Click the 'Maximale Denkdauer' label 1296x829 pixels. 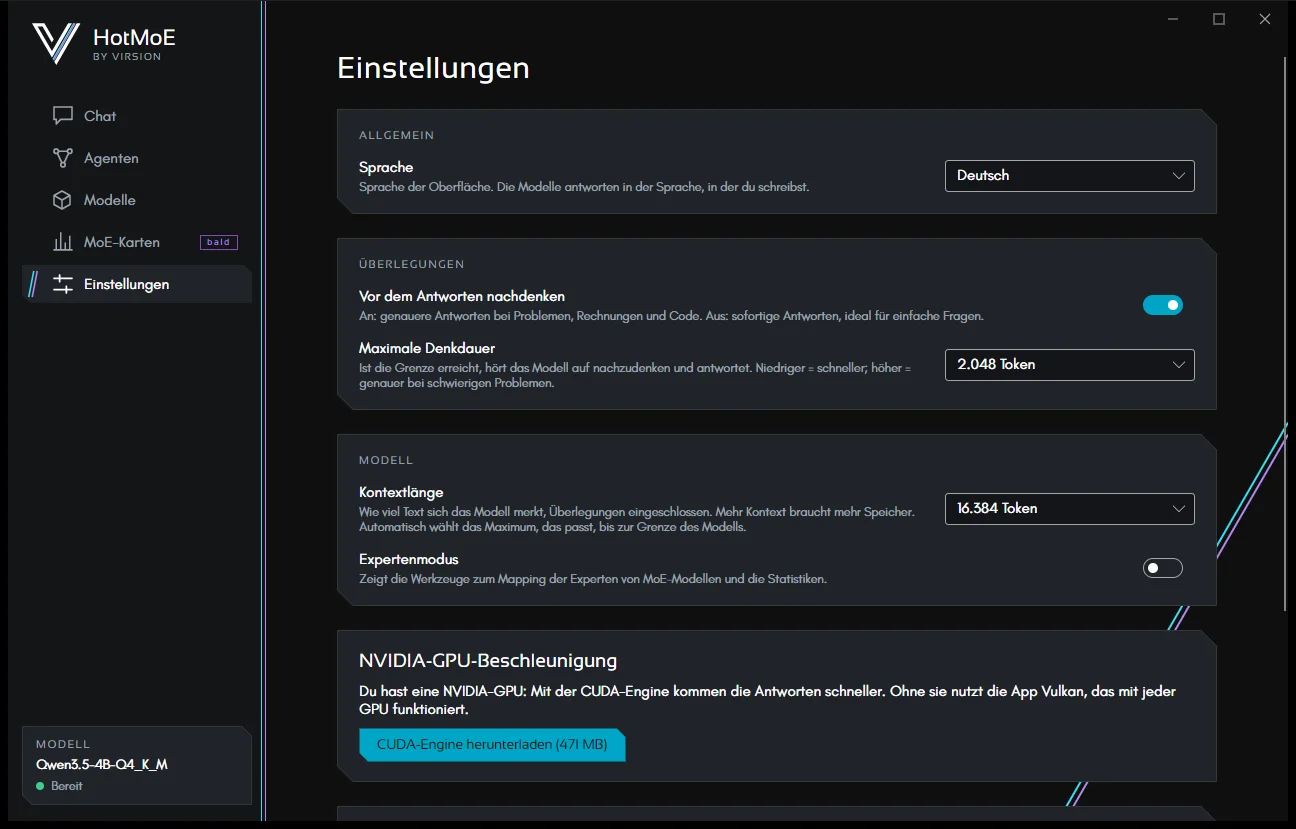[427, 348]
